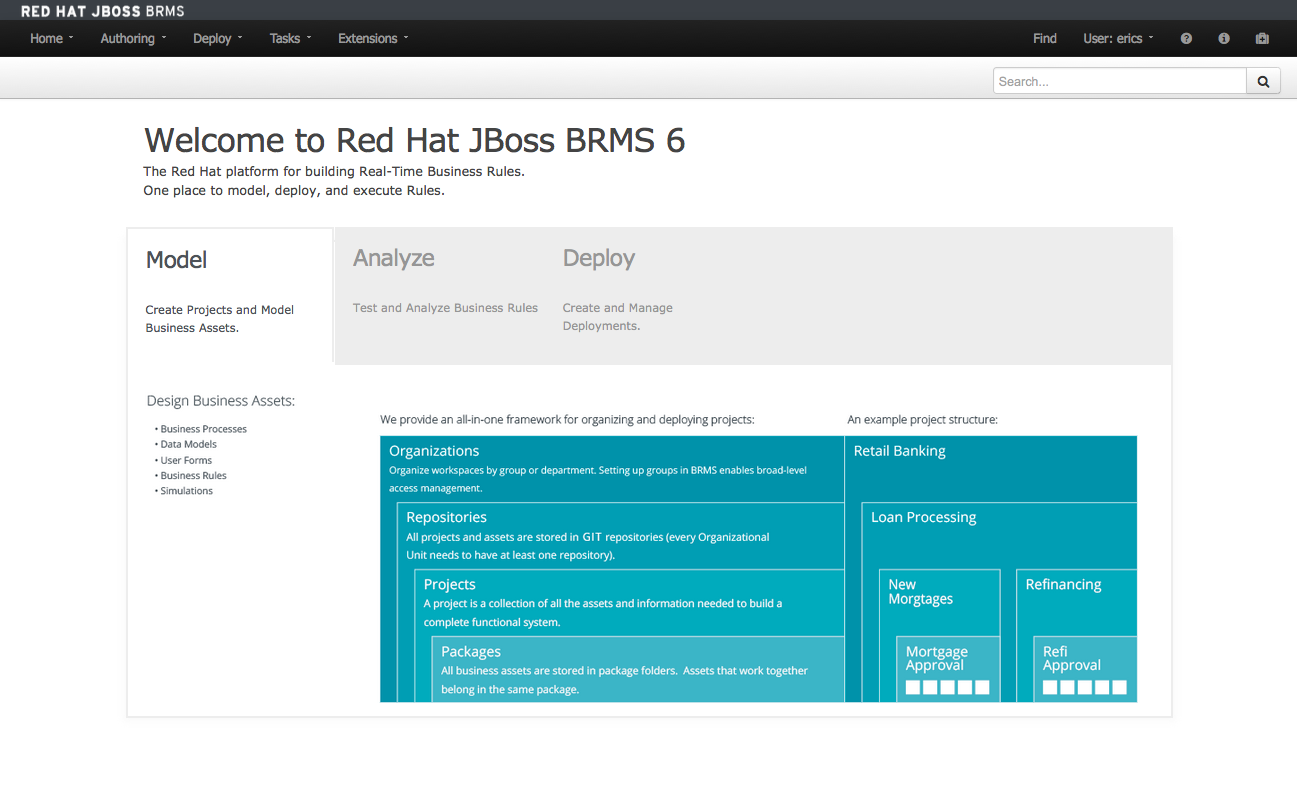Switch to the Analyze tab
This screenshot has height=788, width=1297.
point(394,258)
